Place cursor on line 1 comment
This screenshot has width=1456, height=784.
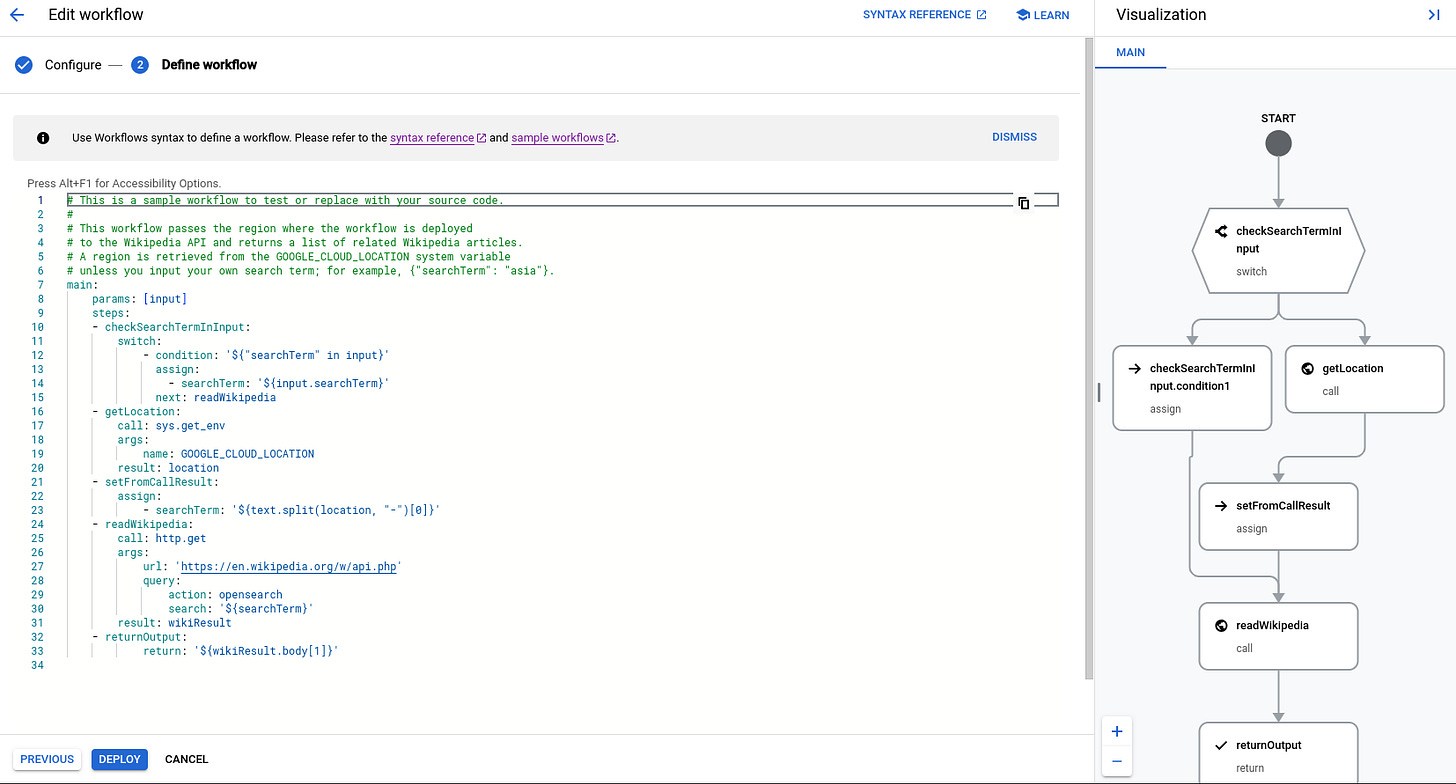pos(285,200)
